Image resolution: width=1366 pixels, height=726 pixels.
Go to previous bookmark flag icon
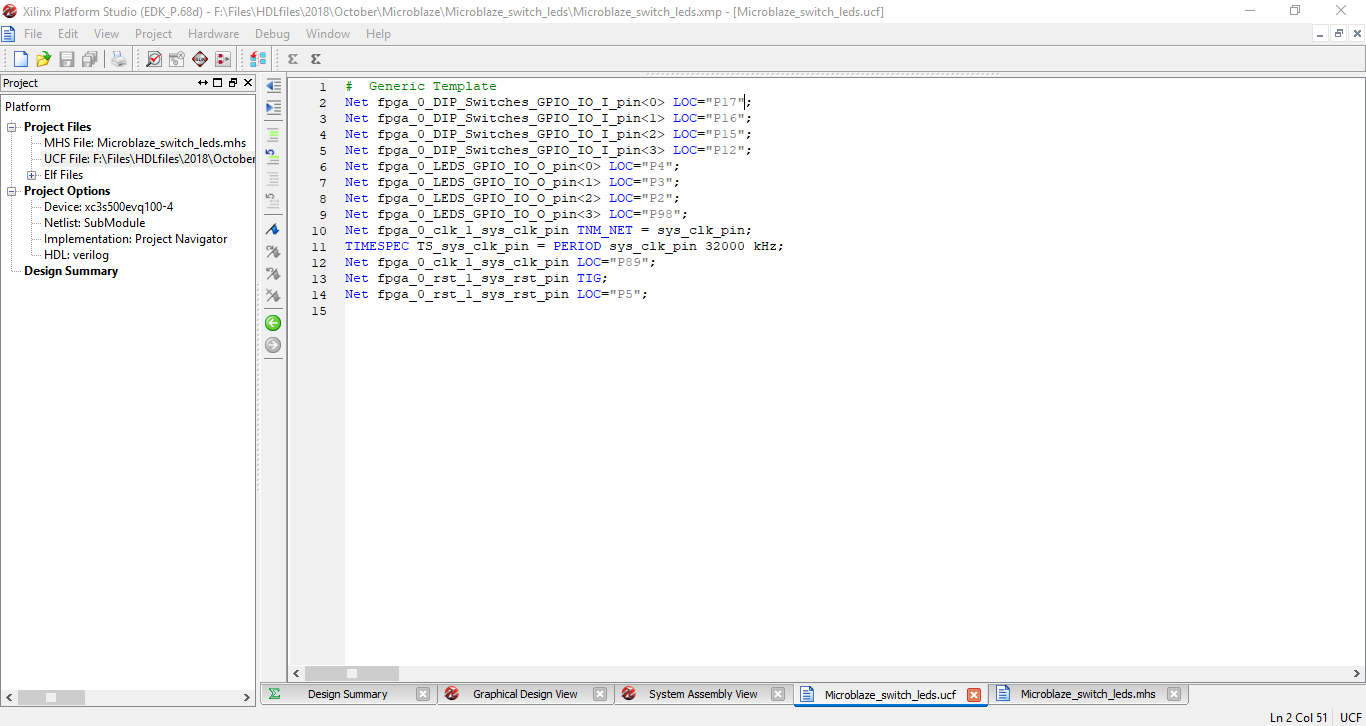point(273,274)
